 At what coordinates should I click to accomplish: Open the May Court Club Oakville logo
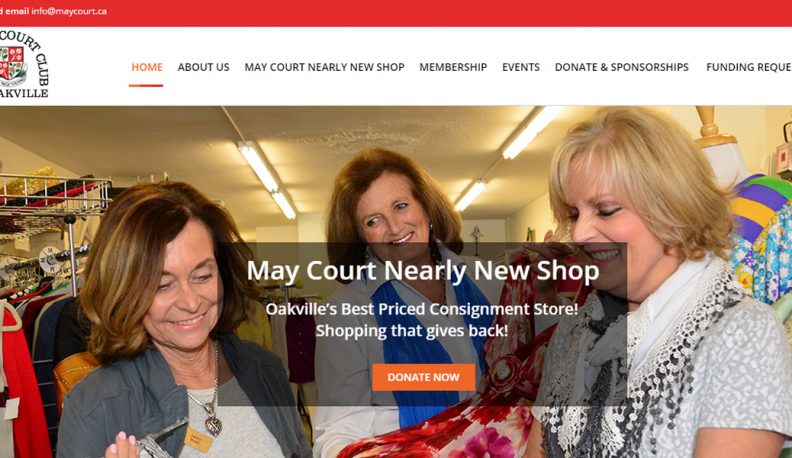click(x=24, y=64)
